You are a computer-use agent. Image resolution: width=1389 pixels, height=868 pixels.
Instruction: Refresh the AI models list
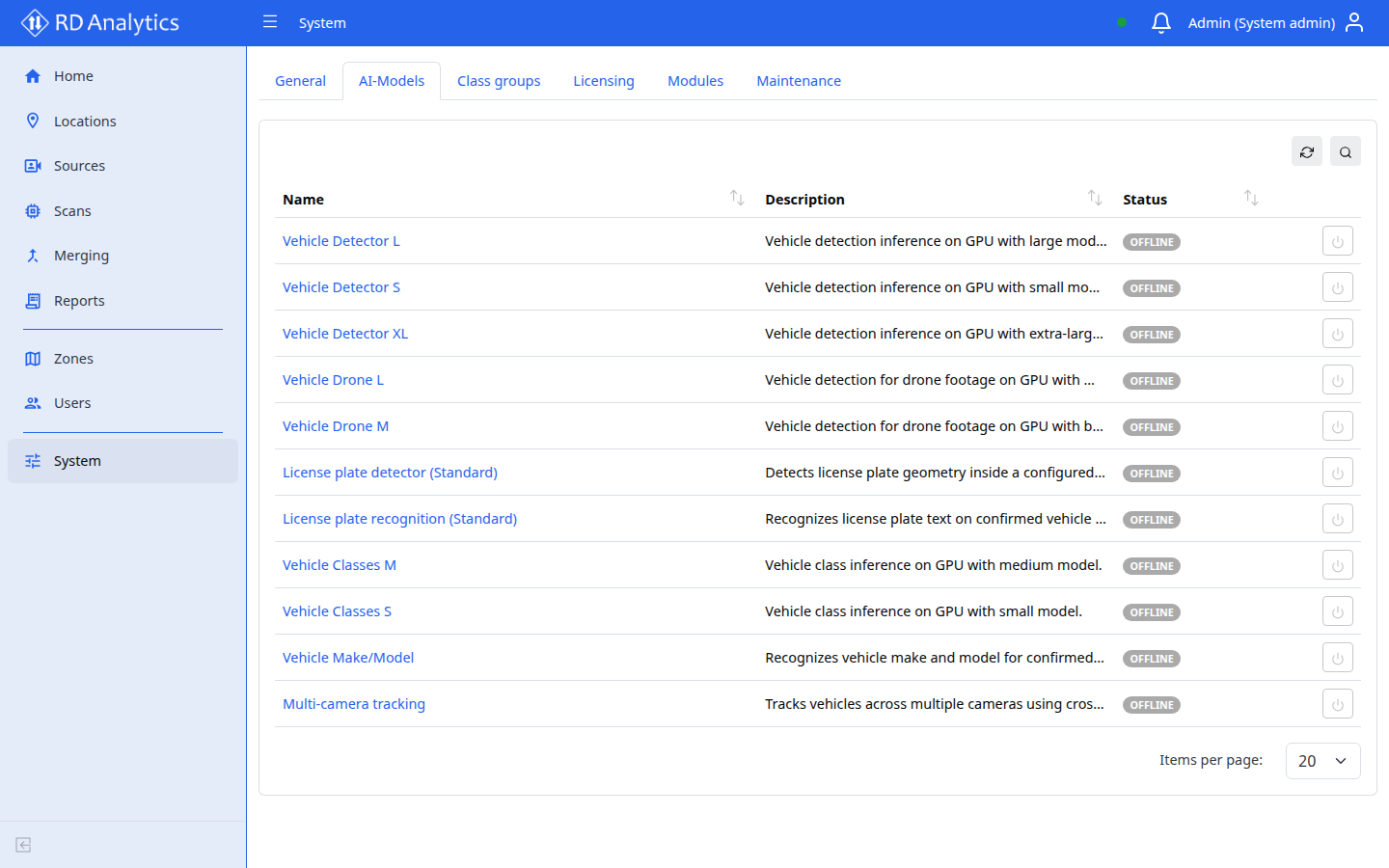(1307, 151)
